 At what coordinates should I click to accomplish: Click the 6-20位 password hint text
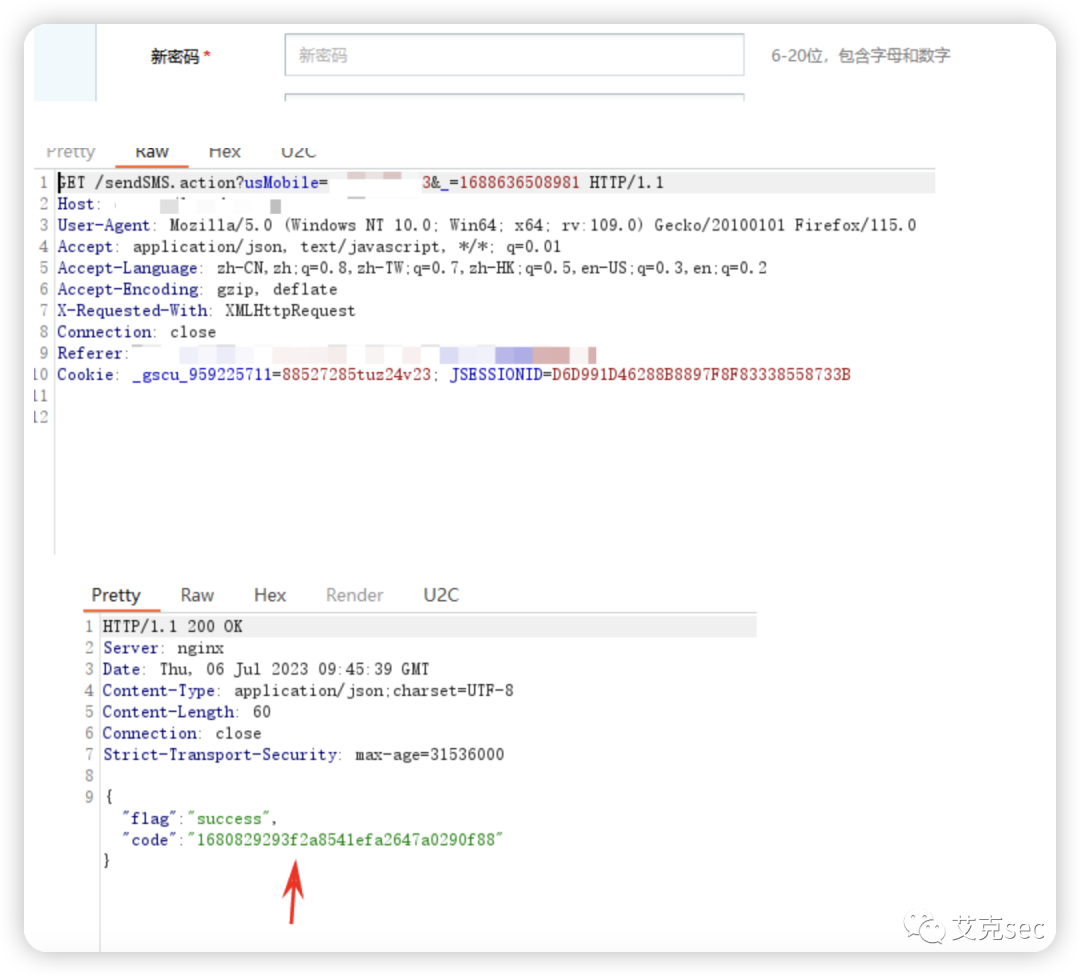[860, 56]
